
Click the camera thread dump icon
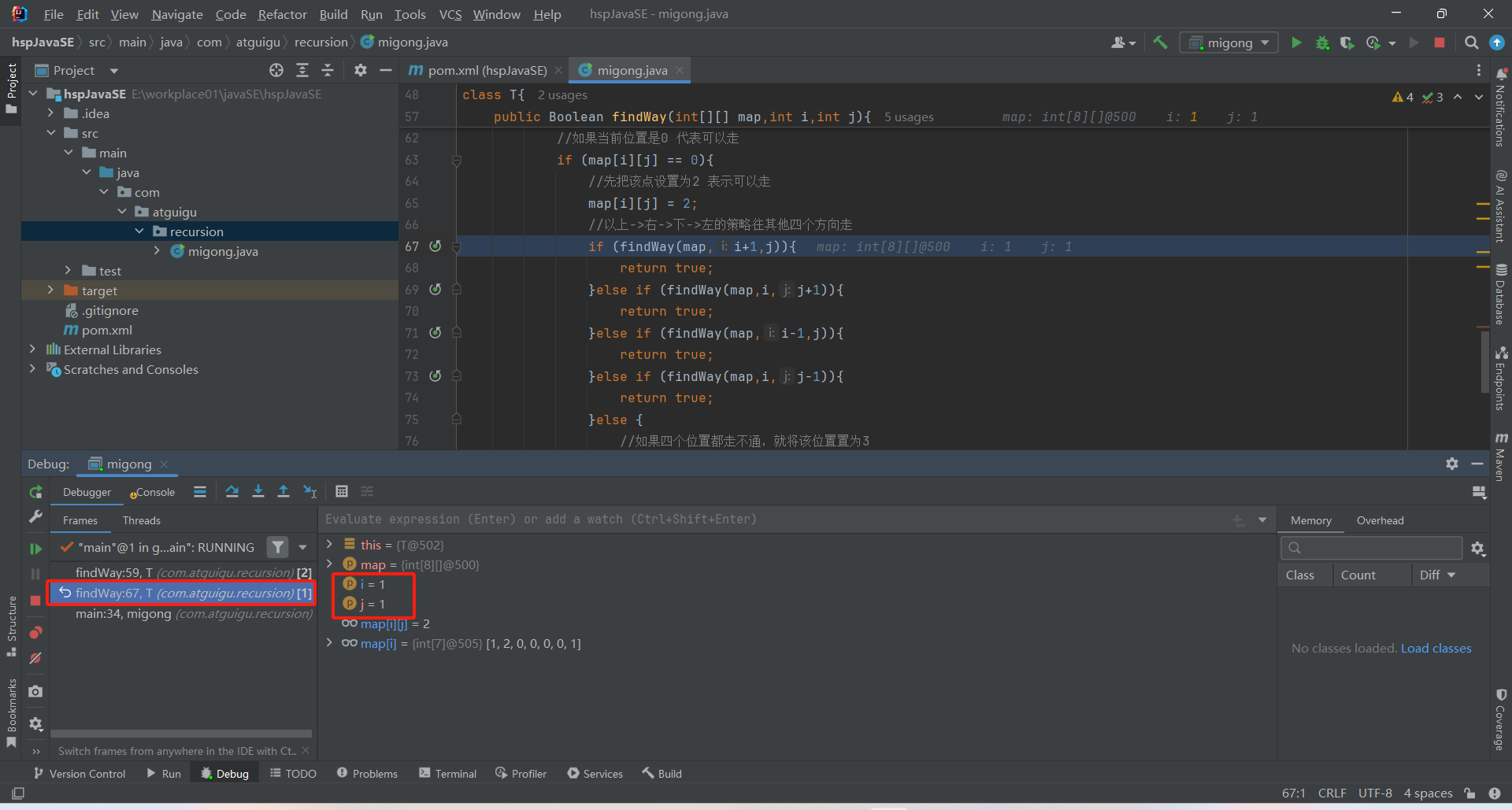tap(35, 691)
